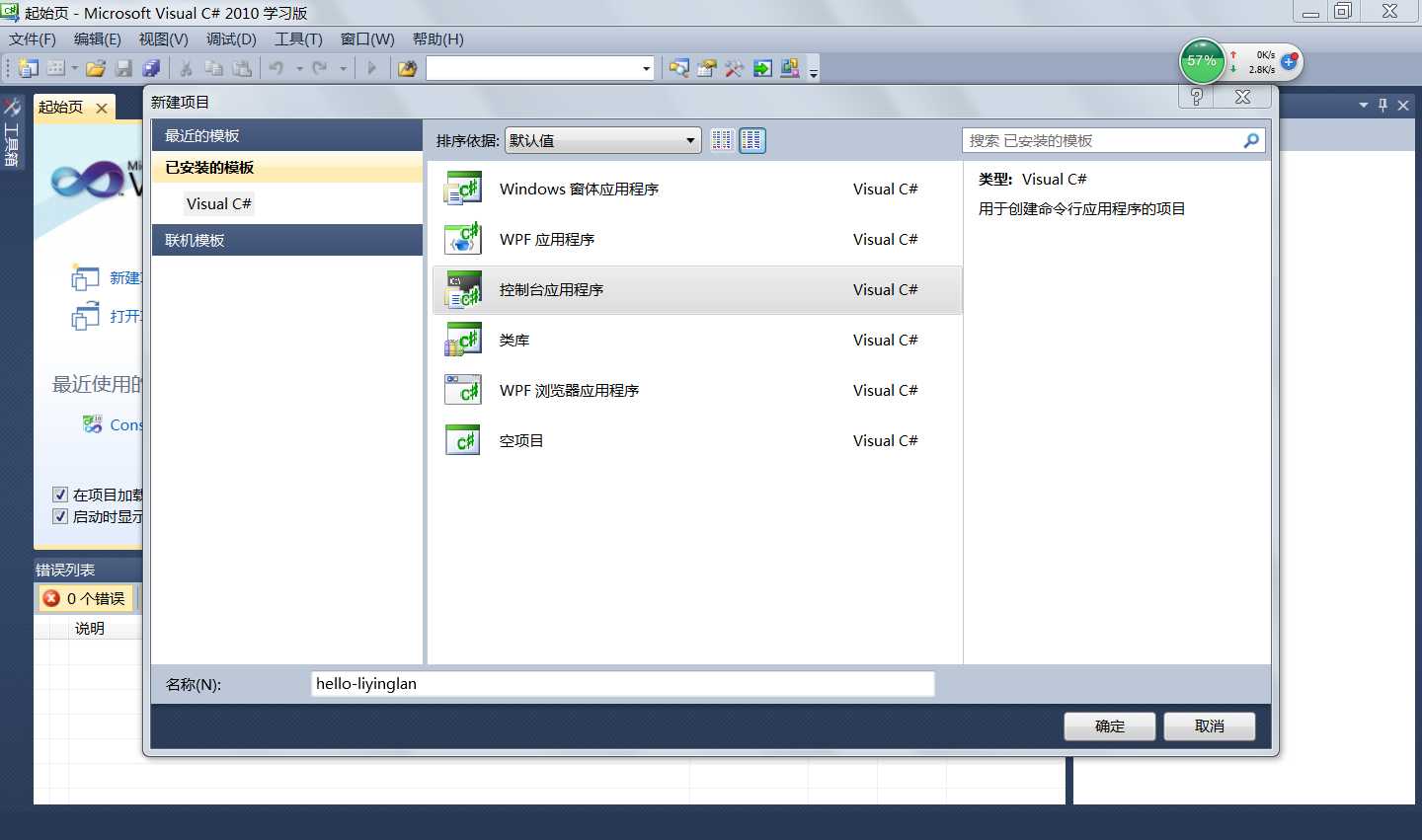Viewport: 1422px width, 840px height.
Task: Open the toolbar options overflow arrow
Action: pos(814,72)
